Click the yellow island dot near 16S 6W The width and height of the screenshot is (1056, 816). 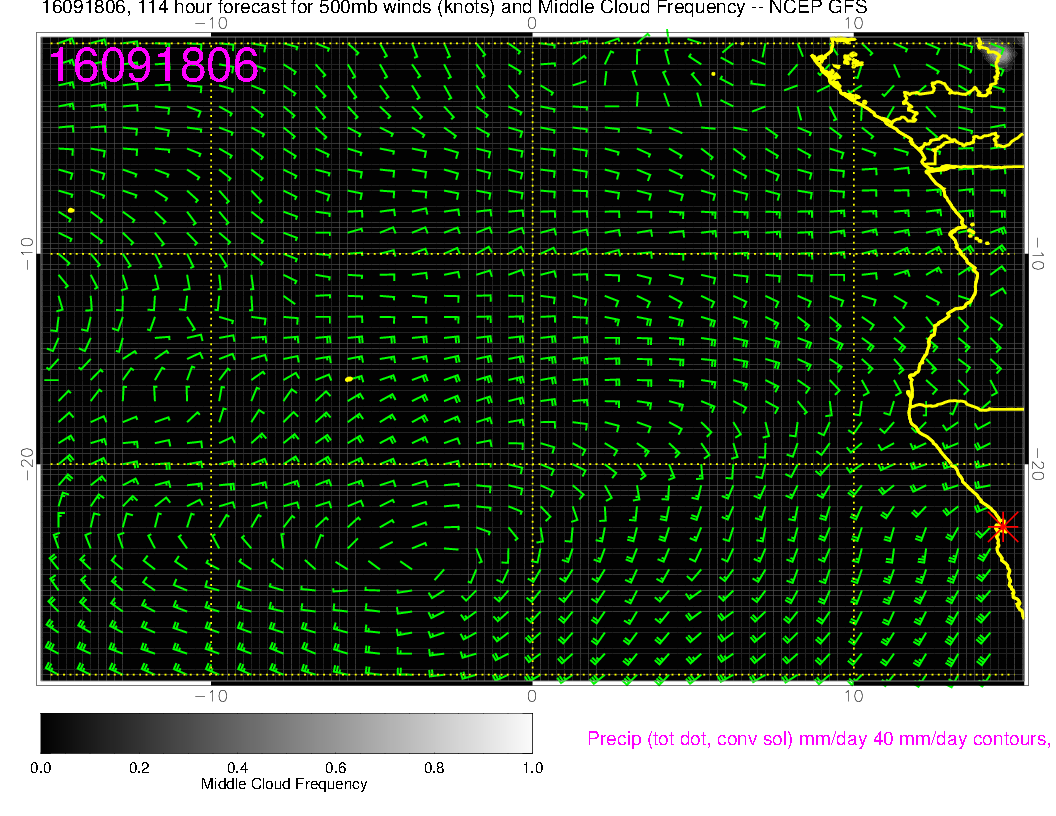pos(349,380)
